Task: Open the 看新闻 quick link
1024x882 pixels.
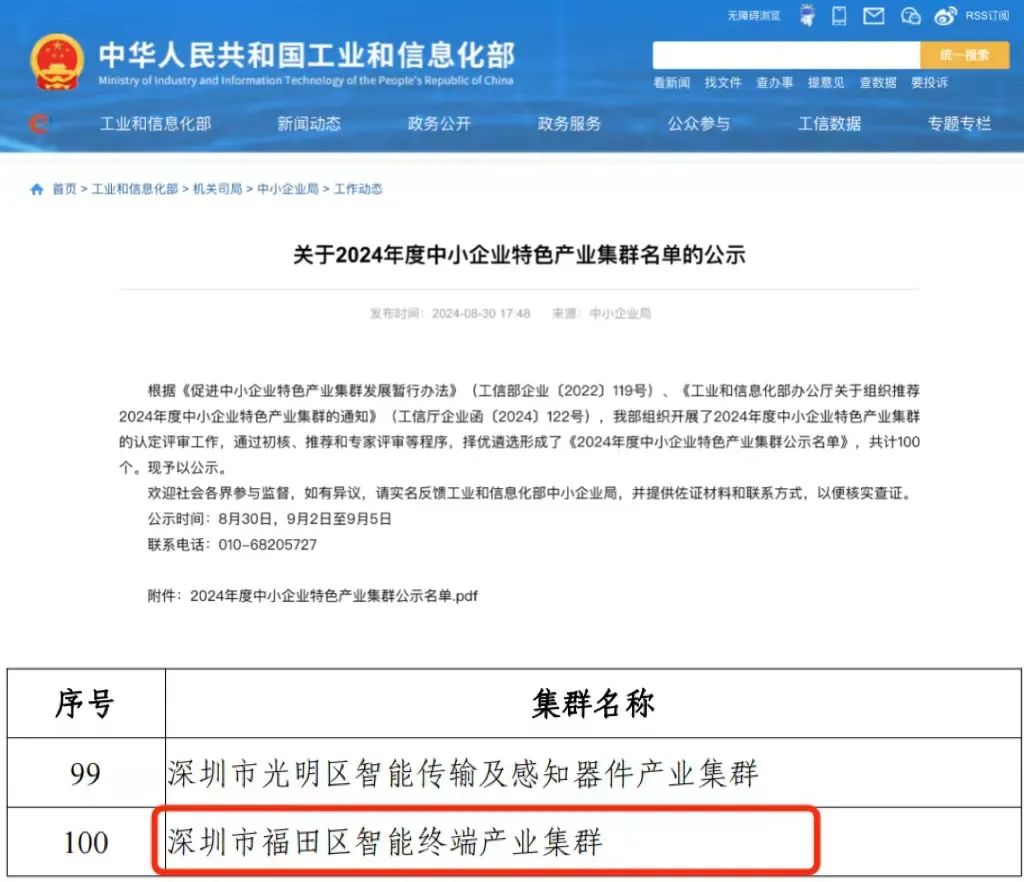Action: pyautogui.click(x=671, y=82)
